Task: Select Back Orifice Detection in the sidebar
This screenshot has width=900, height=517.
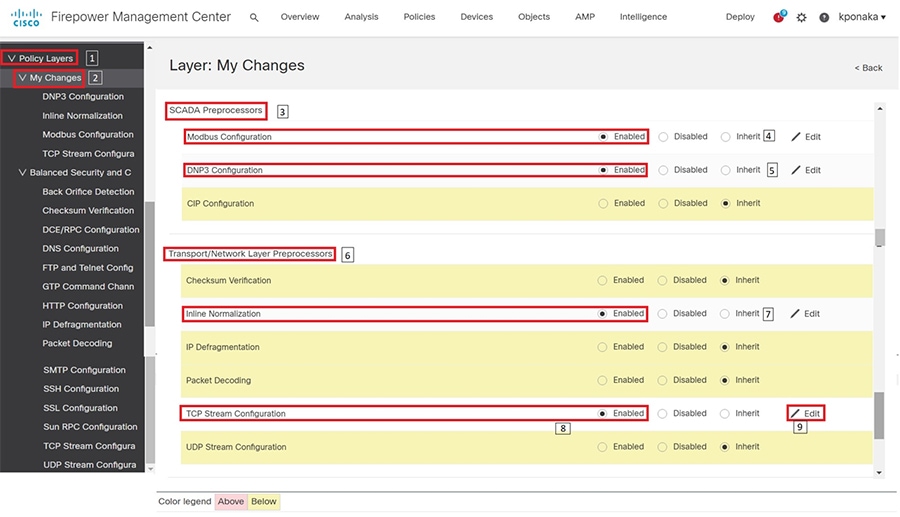Action: click(x=88, y=192)
